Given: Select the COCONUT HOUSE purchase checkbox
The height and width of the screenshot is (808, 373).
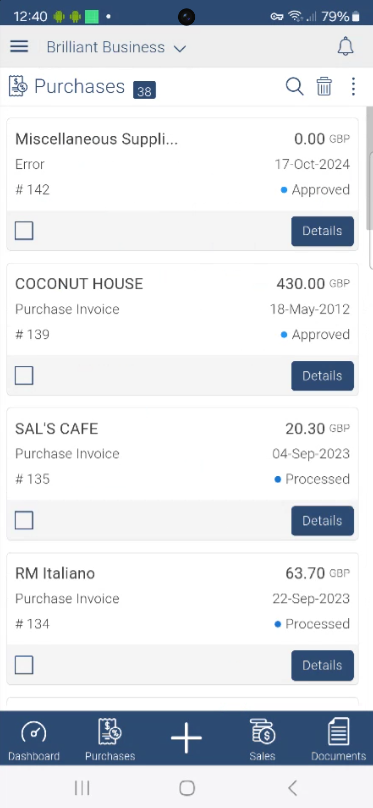Looking at the screenshot, I should click(x=24, y=376).
